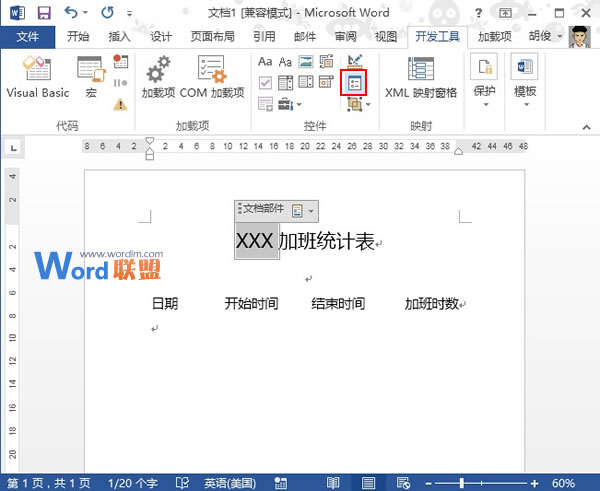600x491 pixels.
Task: Insert picture content control
Action: click(306, 62)
